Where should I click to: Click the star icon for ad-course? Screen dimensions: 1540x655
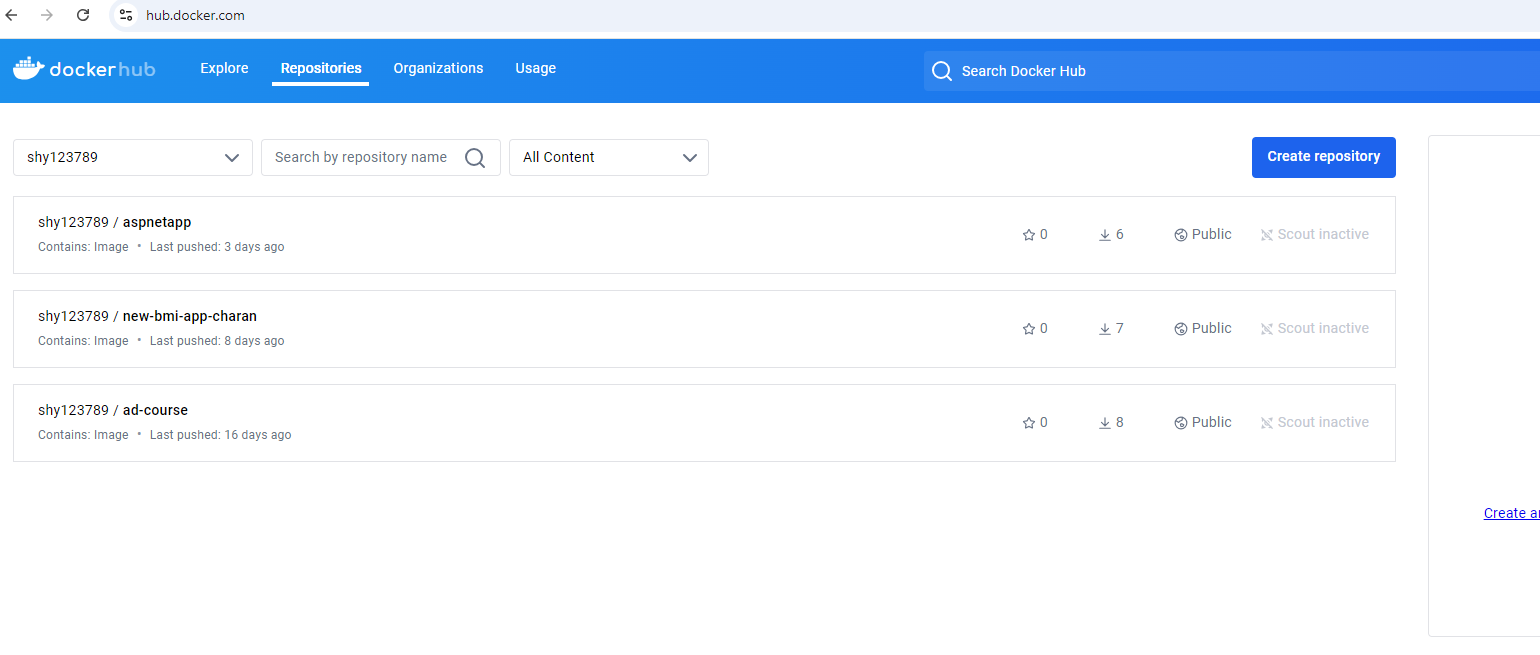click(1028, 423)
